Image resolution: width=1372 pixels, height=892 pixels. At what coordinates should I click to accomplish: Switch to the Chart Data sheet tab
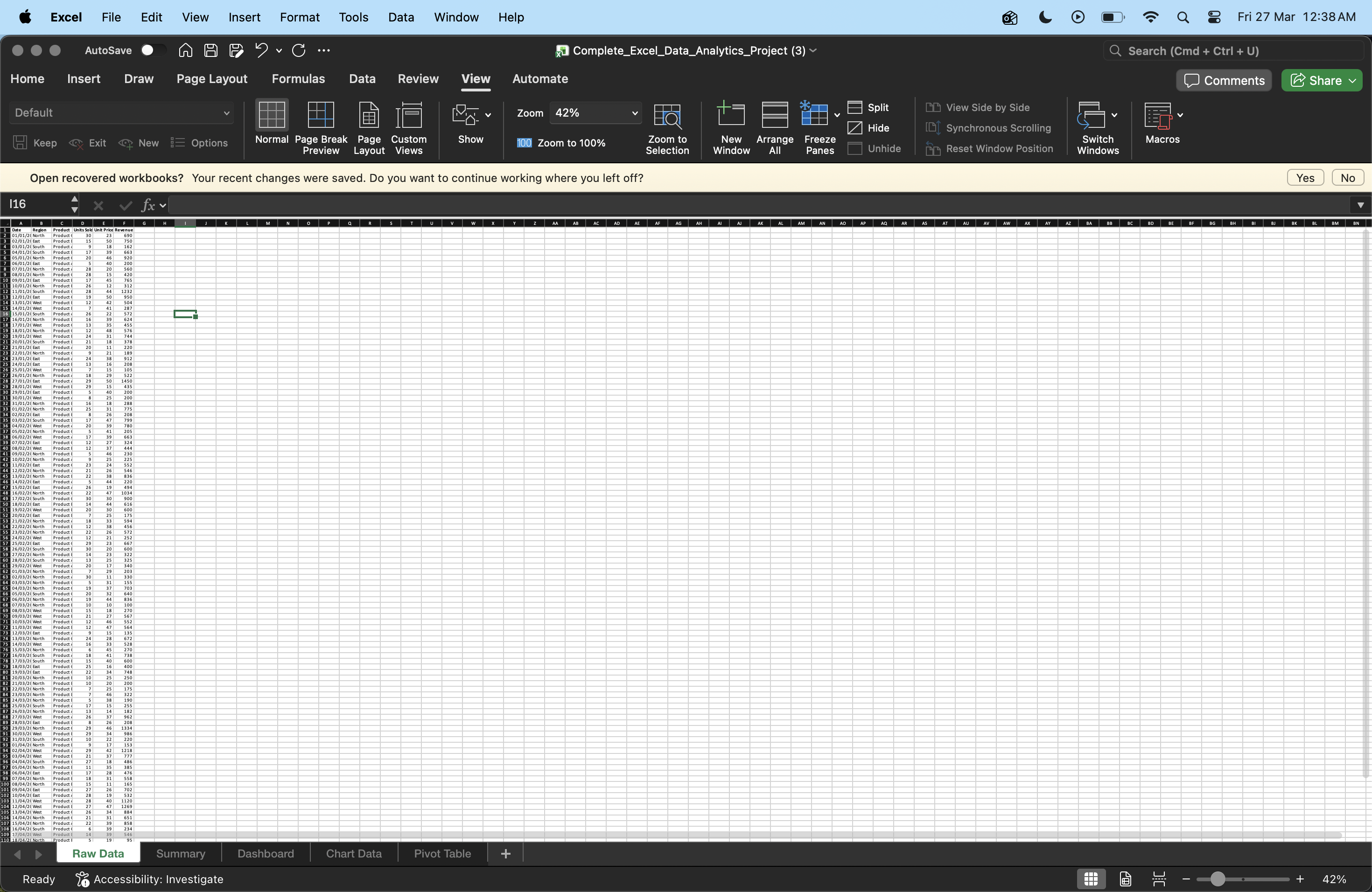(354, 853)
